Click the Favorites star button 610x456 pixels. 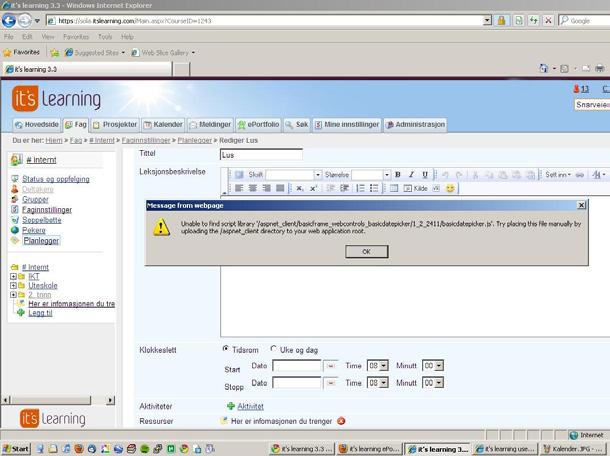point(21,52)
